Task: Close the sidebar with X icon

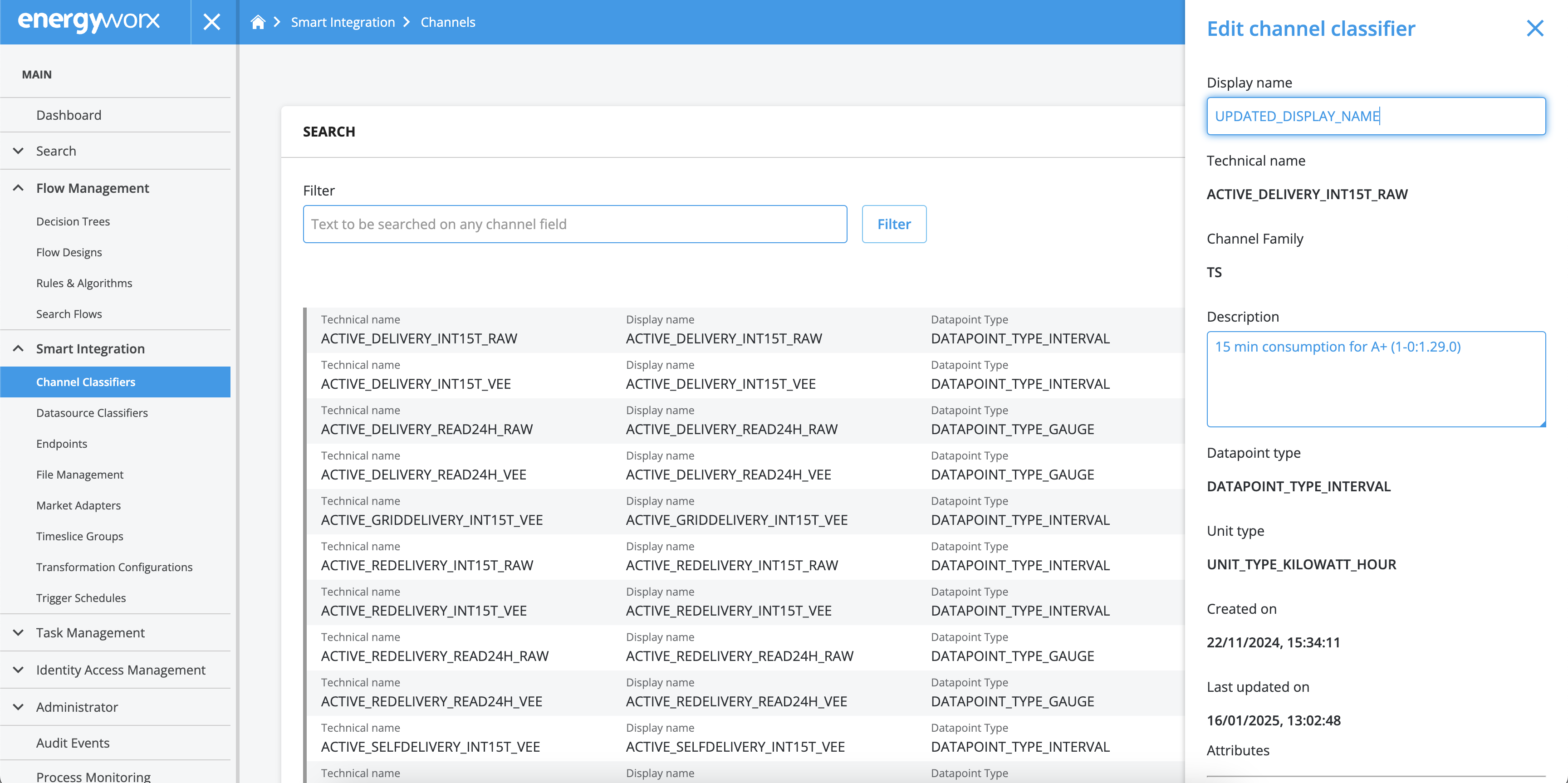Action: 212,23
